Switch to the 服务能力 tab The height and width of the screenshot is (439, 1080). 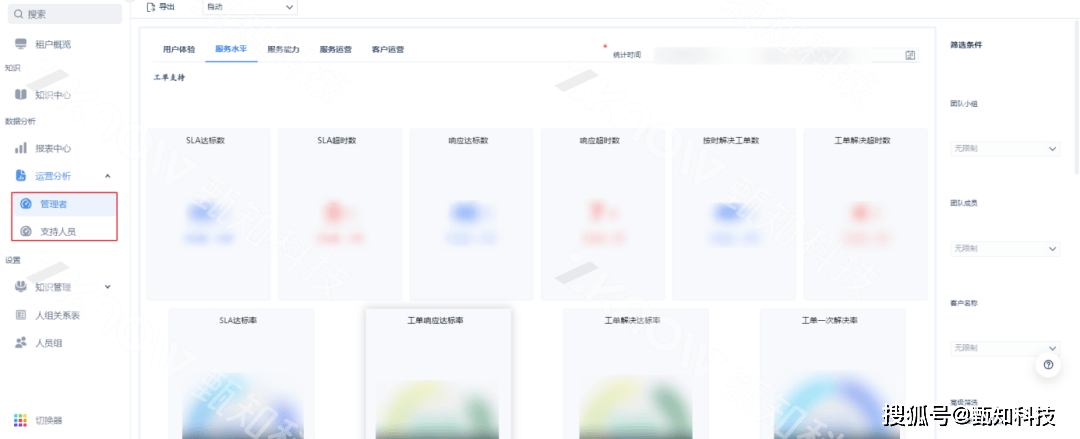click(283, 48)
